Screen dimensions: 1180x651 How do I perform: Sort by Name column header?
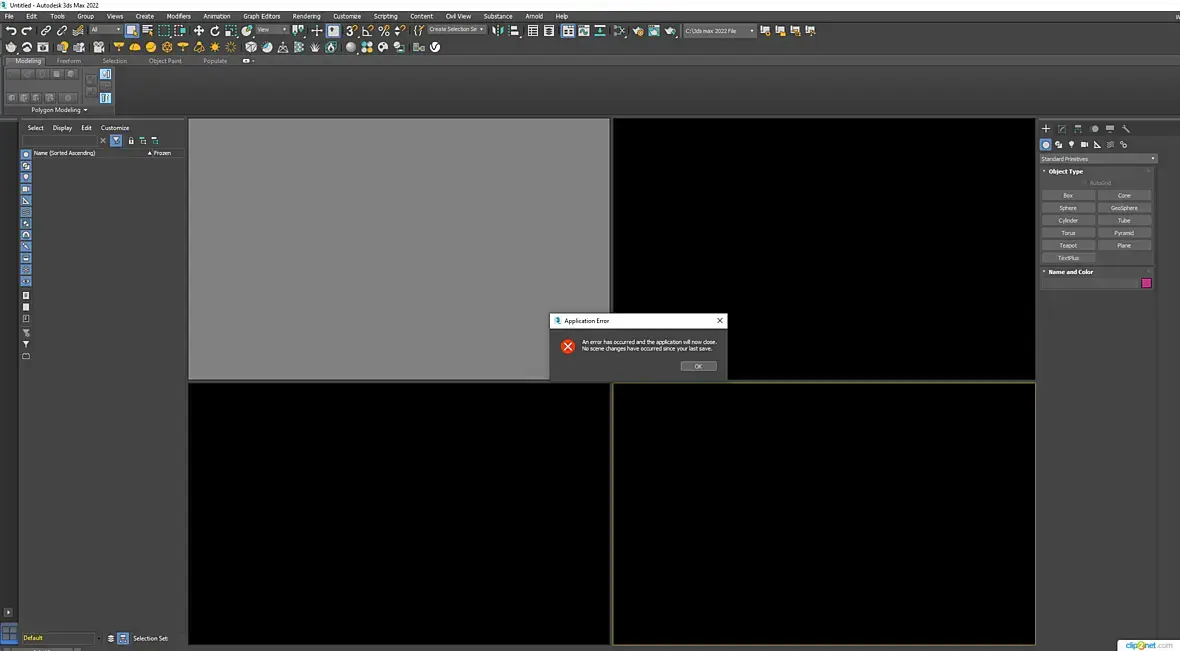[65, 153]
